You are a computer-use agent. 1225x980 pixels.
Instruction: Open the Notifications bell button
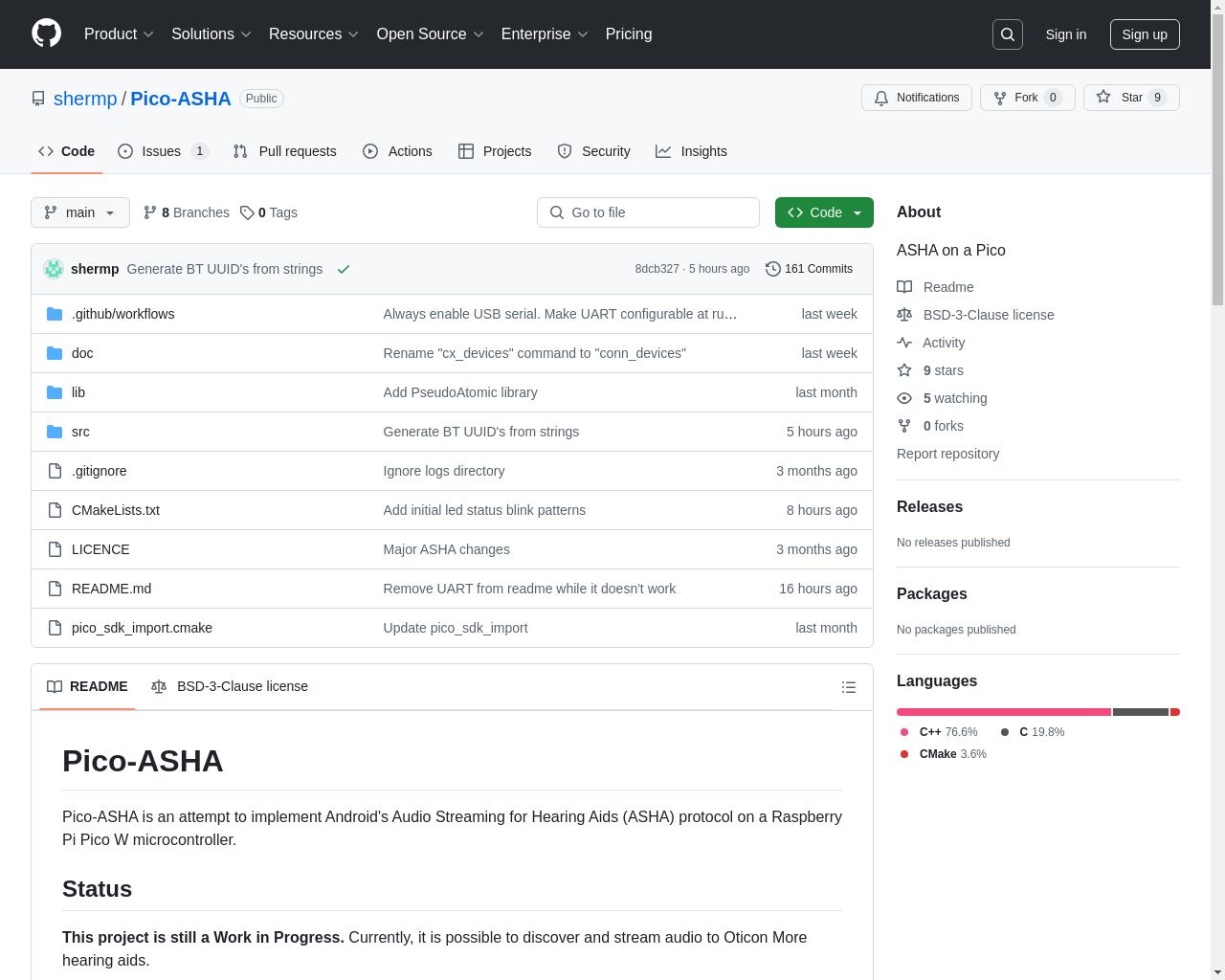coord(917,98)
